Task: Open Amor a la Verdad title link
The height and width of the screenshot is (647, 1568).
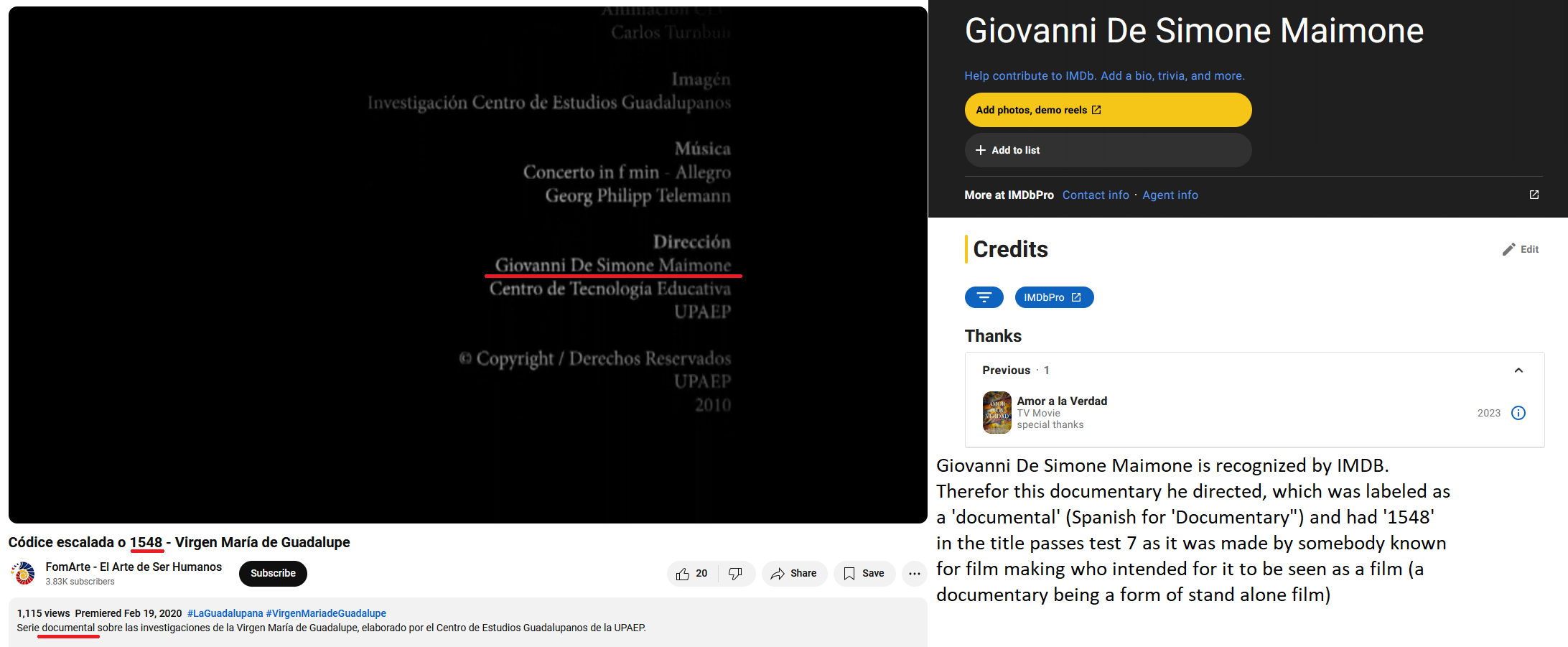Action: click(x=1062, y=401)
